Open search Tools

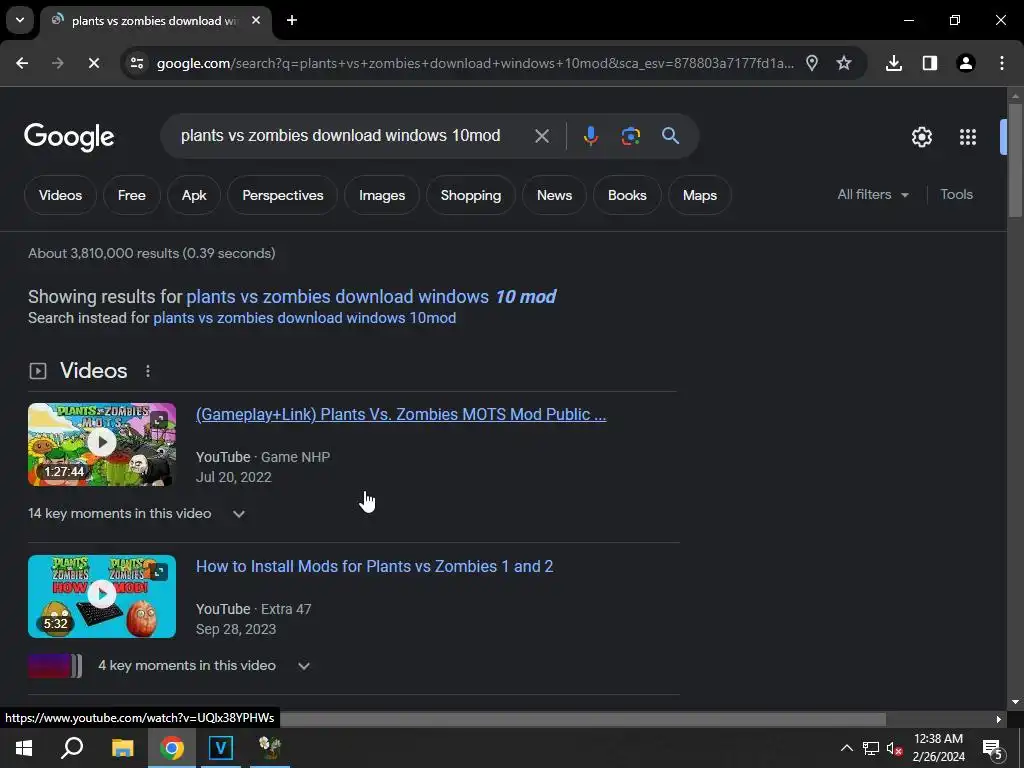[956, 195]
